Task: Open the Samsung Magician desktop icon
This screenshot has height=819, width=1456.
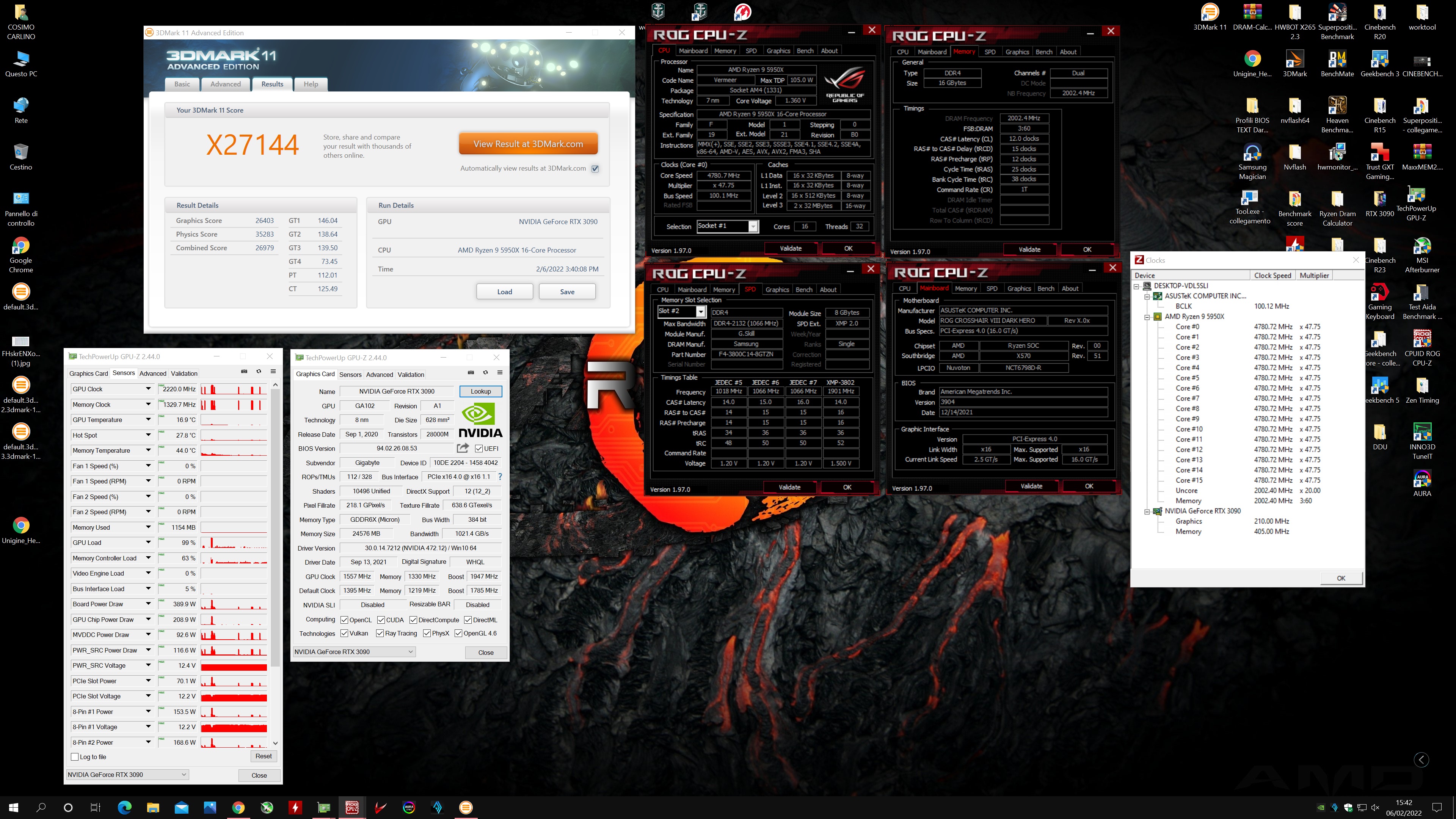Action: click(x=1252, y=162)
